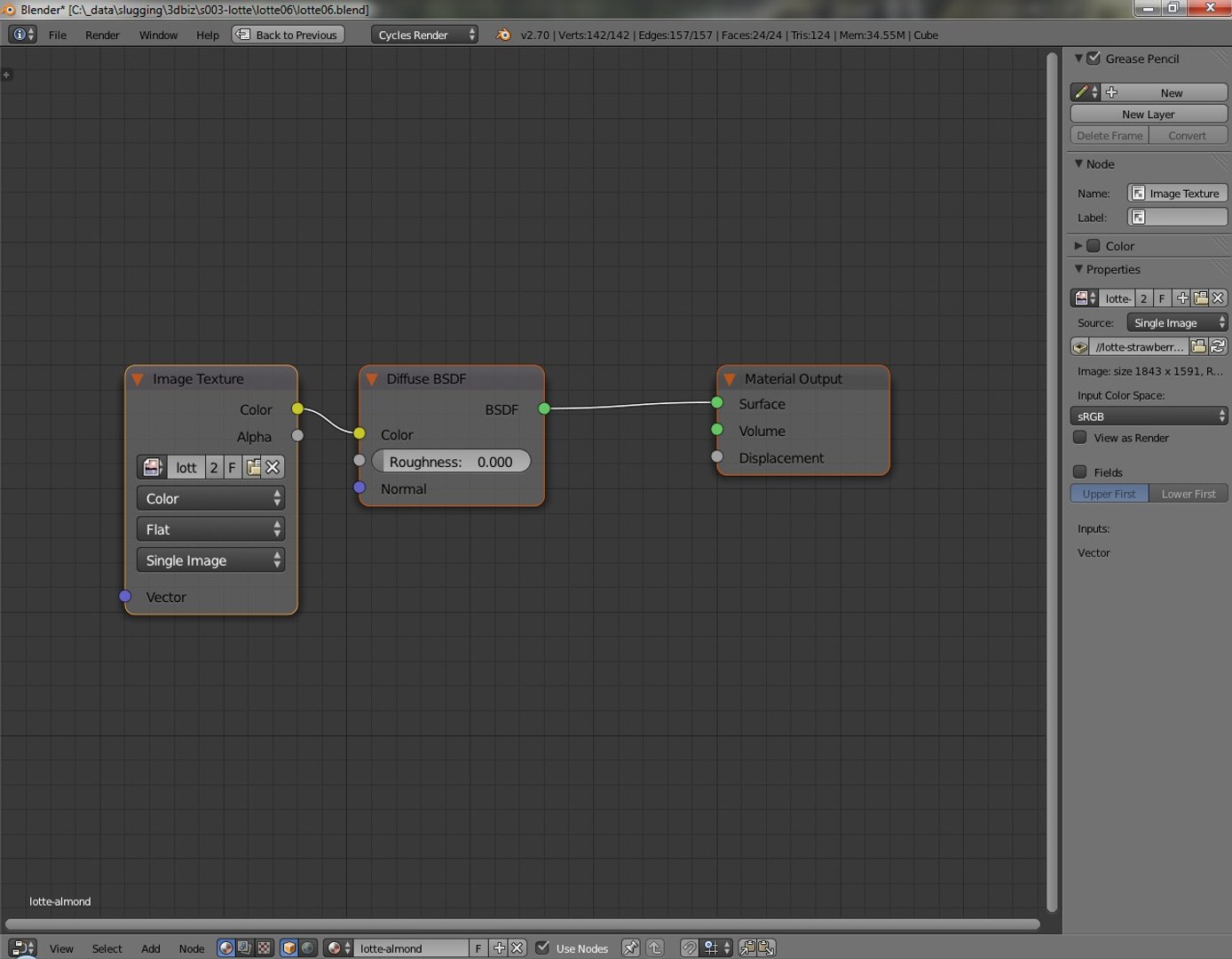
Task: Click the Back to Previous button
Action: click(x=288, y=35)
